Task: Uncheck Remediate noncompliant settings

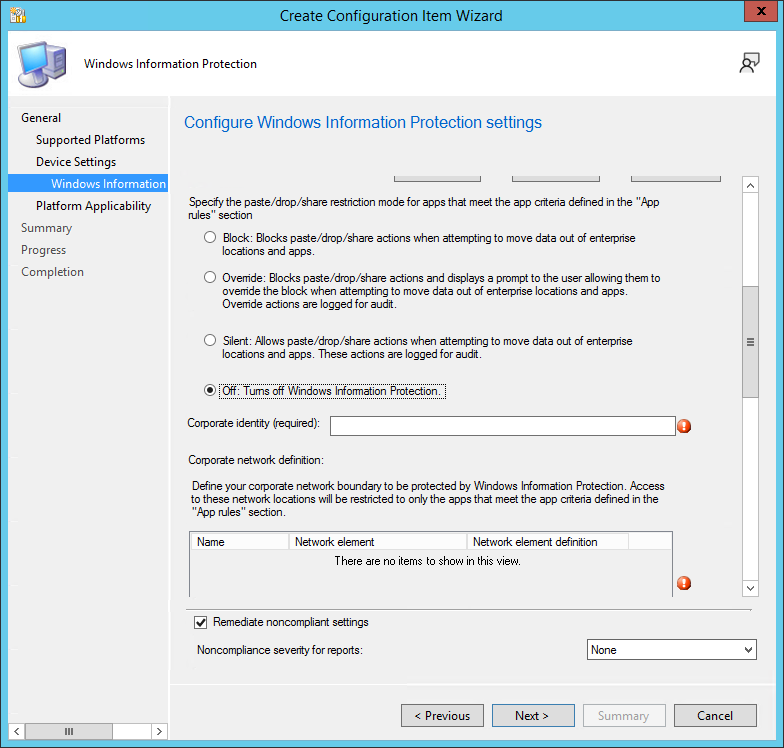Action: 200,622
